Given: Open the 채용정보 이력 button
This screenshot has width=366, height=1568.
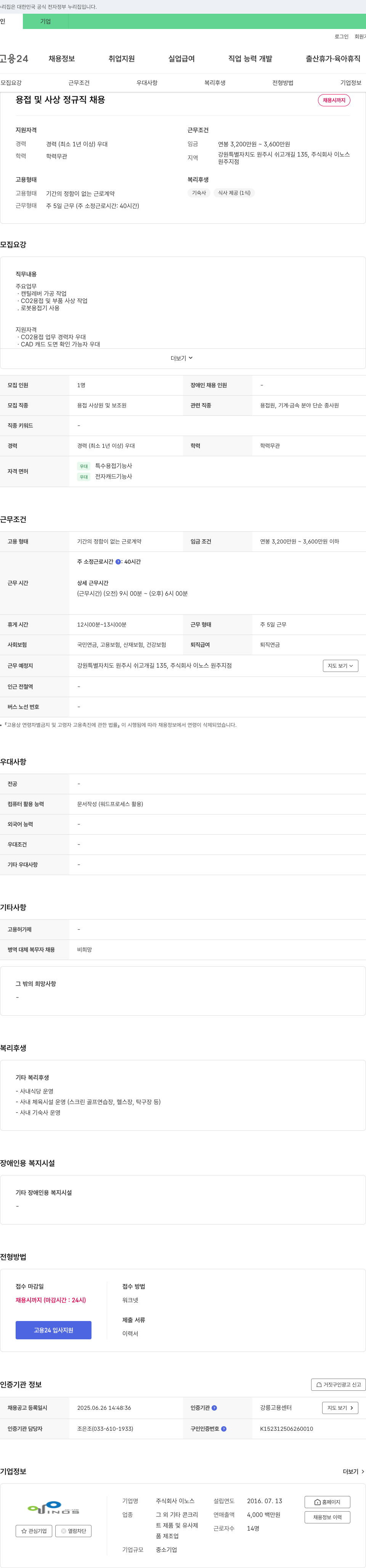Looking at the screenshot, I should coord(327,1517).
